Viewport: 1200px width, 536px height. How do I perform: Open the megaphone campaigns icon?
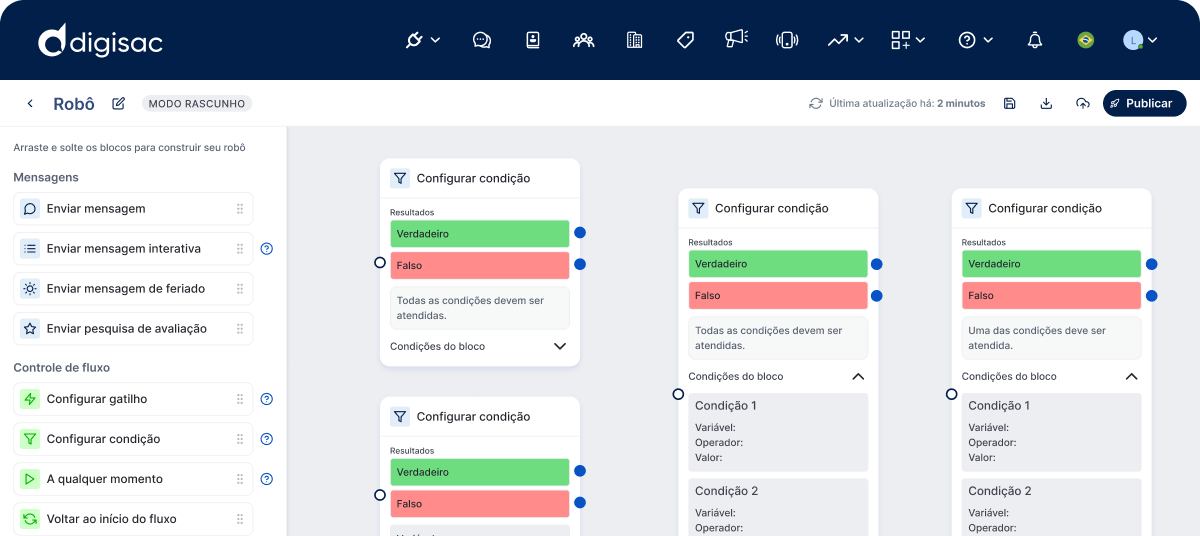(736, 40)
